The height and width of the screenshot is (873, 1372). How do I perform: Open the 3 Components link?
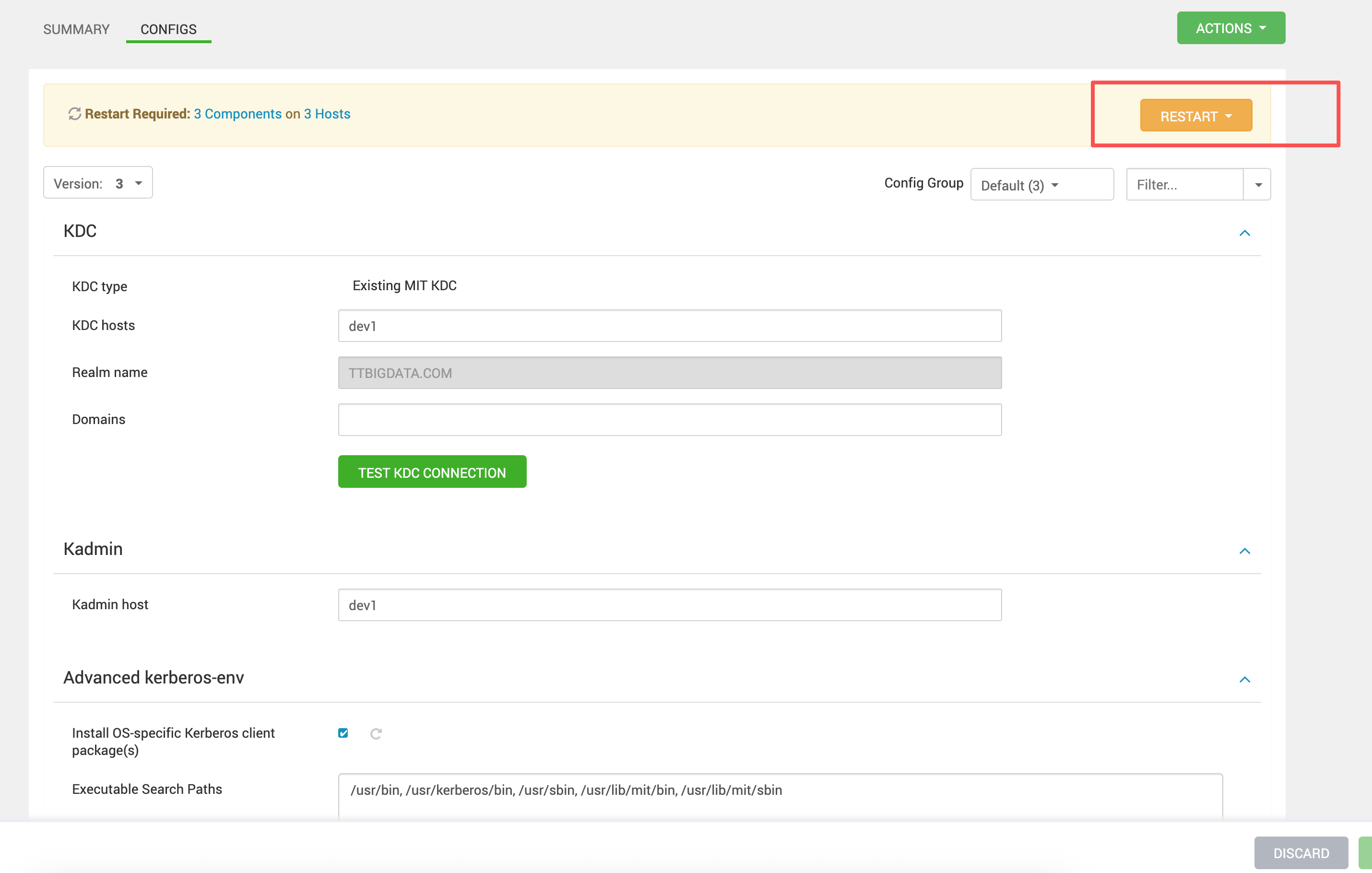(x=237, y=114)
